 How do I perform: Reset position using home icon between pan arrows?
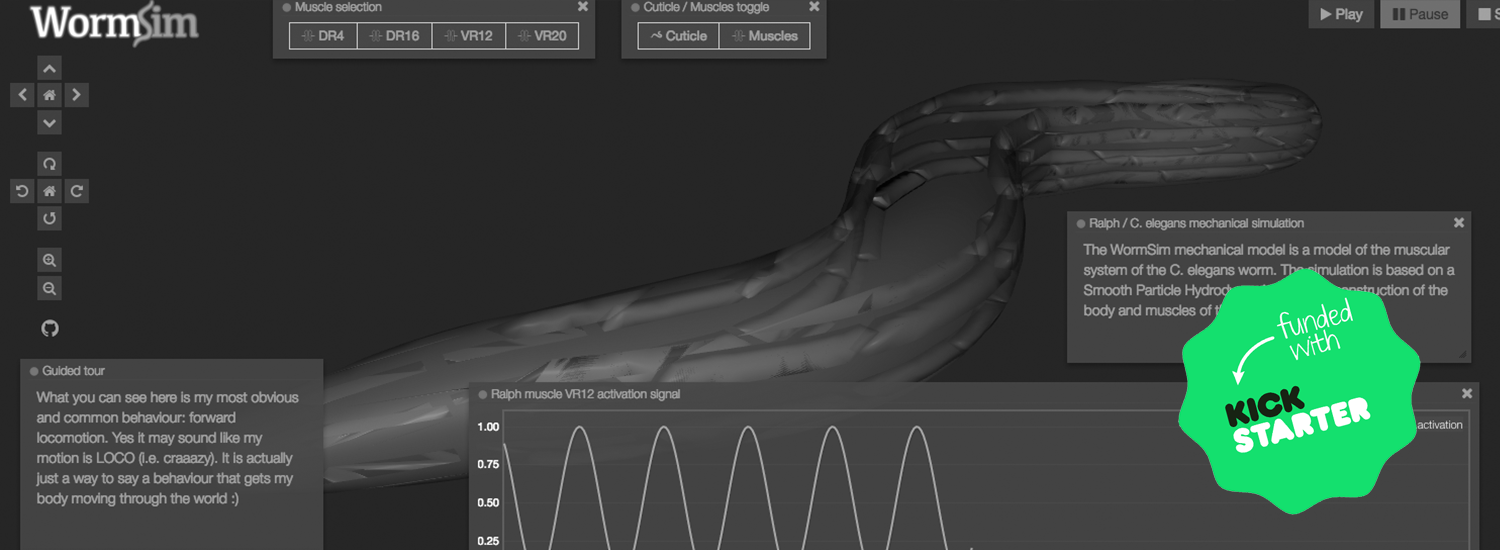pyautogui.click(x=49, y=95)
